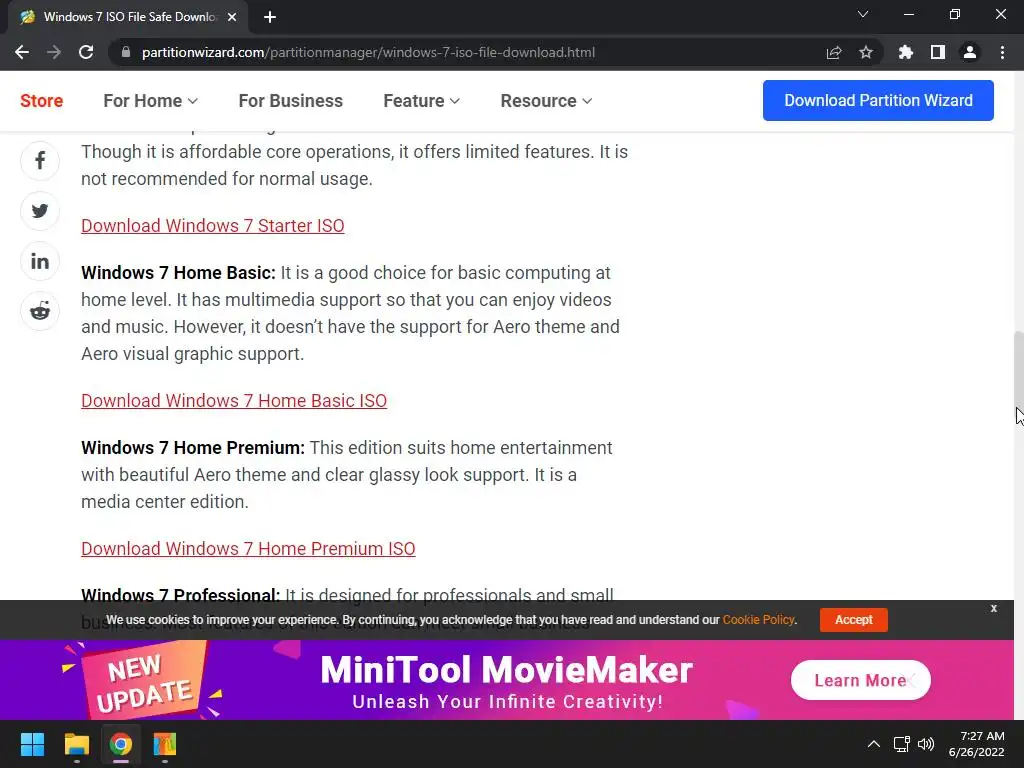Share page on LinkedIn icon
The height and width of the screenshot is (768, 1024).
click(x=40, y=261)
